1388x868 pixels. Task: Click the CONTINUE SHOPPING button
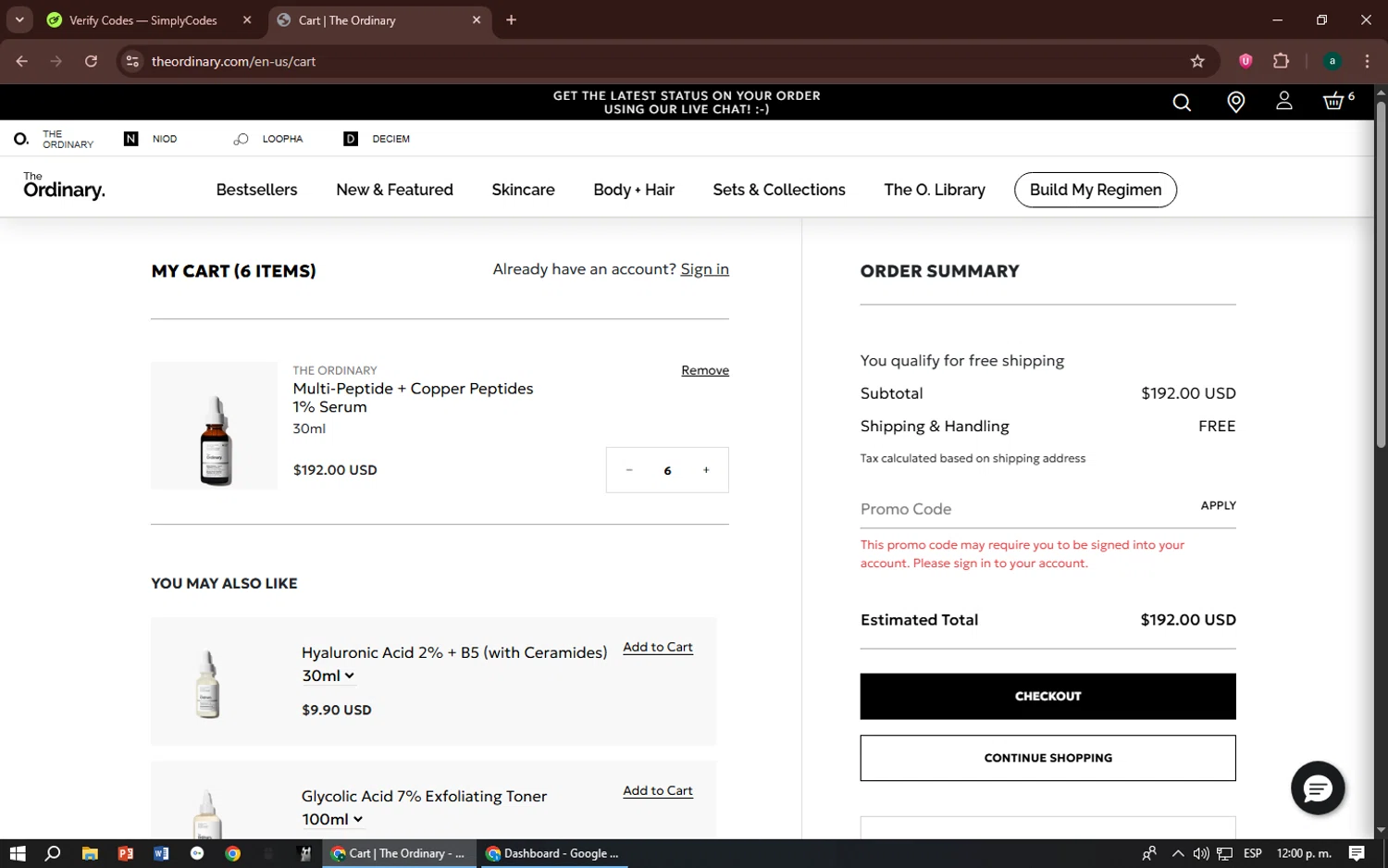pyautogui.click(x=1047, y=758)
